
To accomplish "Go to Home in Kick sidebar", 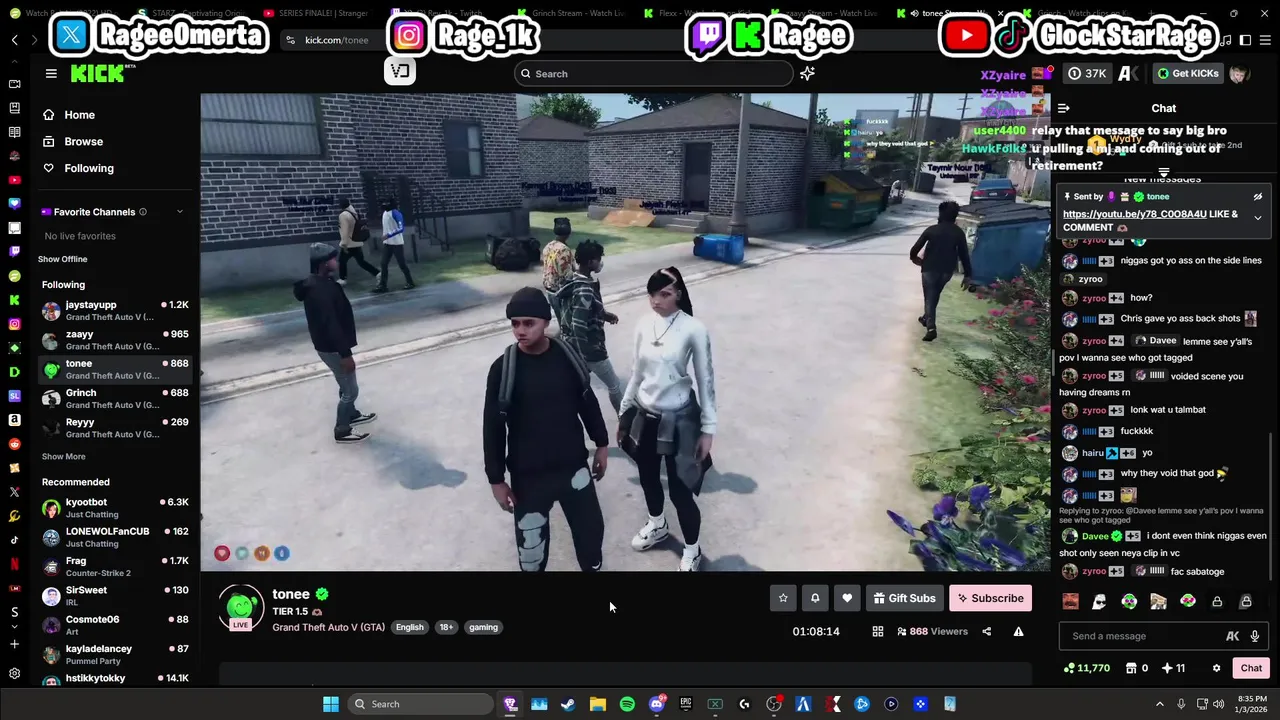I will point(69,115).
